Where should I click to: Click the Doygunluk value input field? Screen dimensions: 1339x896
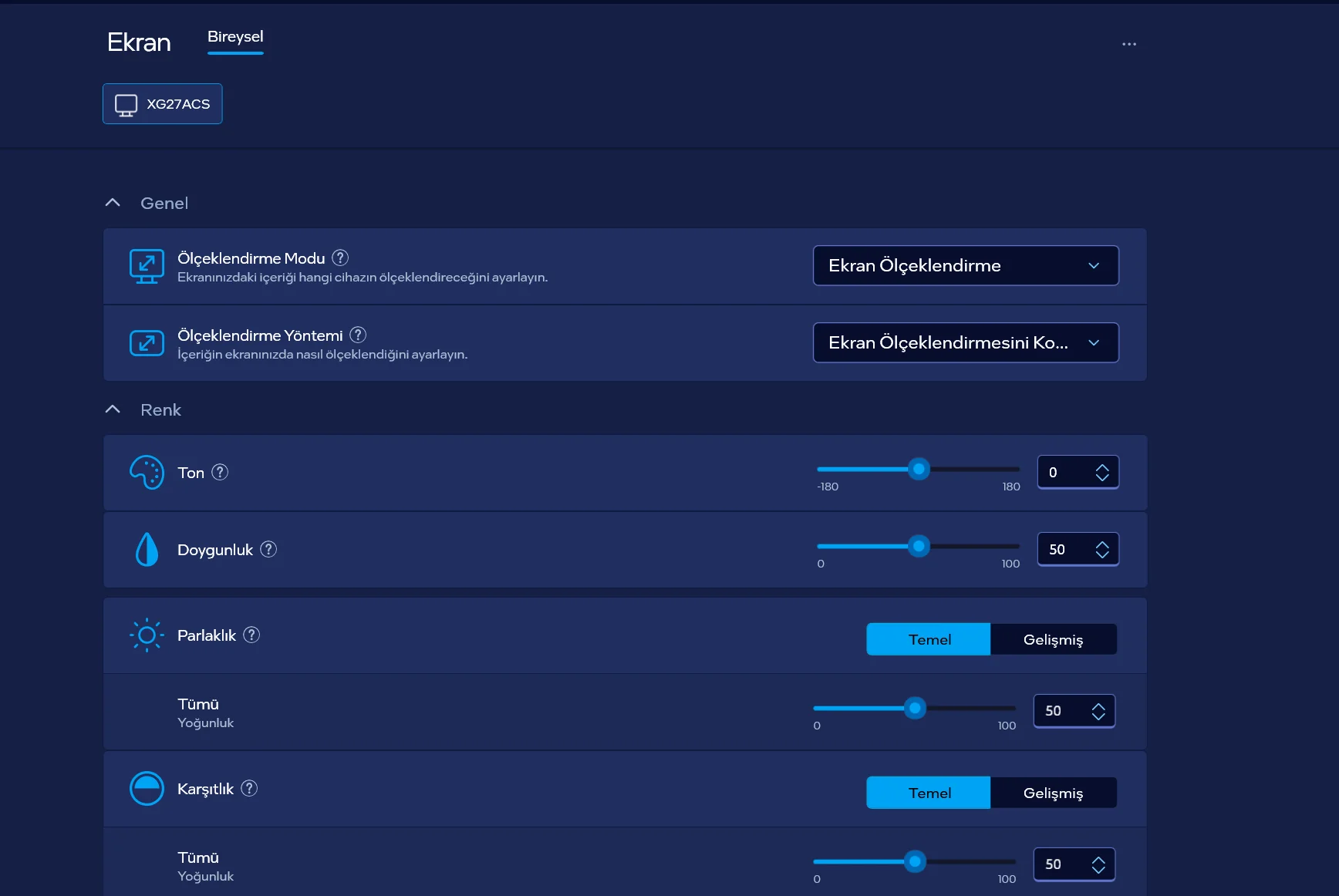click(1078, 549)
